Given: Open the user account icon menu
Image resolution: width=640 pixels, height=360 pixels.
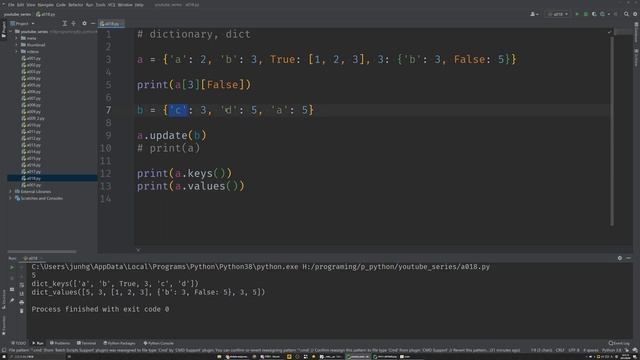Looking at the screenshot, I should [533, 14].
